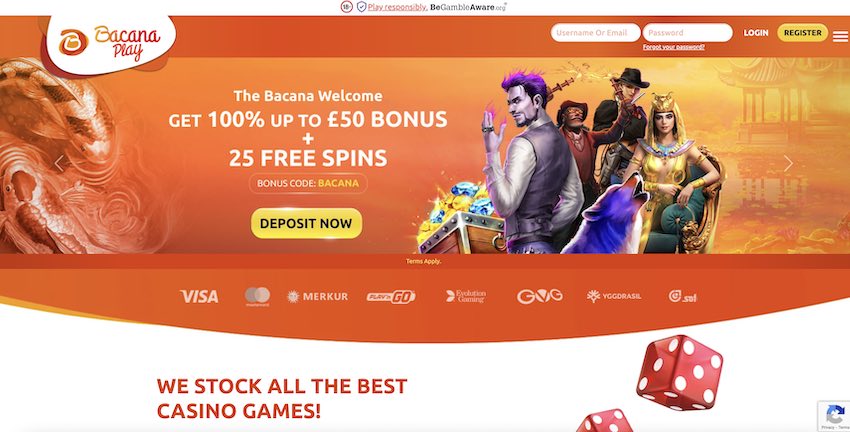
Task: Open the Play responsibly link
Action: tap(397, 8)
